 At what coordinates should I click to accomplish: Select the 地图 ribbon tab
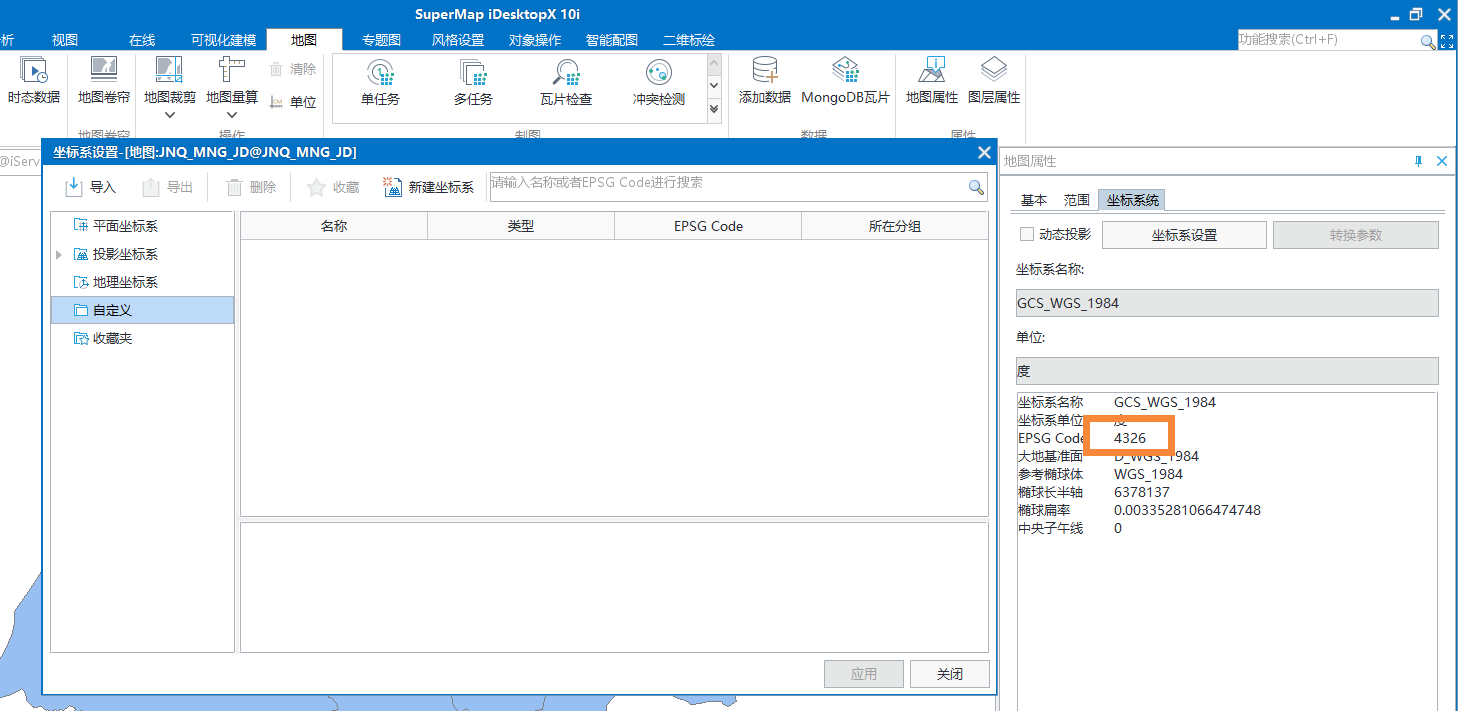click(304, 40)
